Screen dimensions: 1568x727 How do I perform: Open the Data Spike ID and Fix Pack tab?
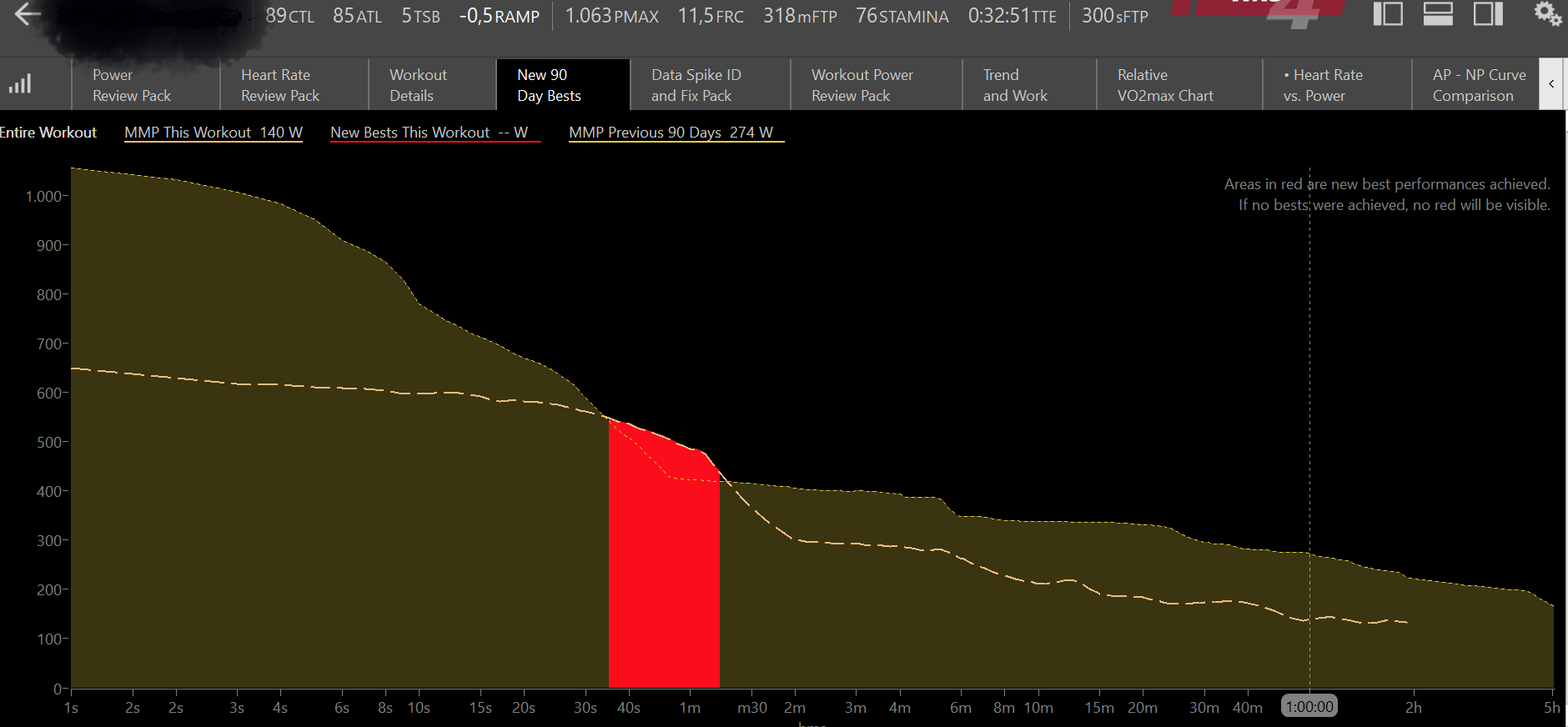(696, 85)
